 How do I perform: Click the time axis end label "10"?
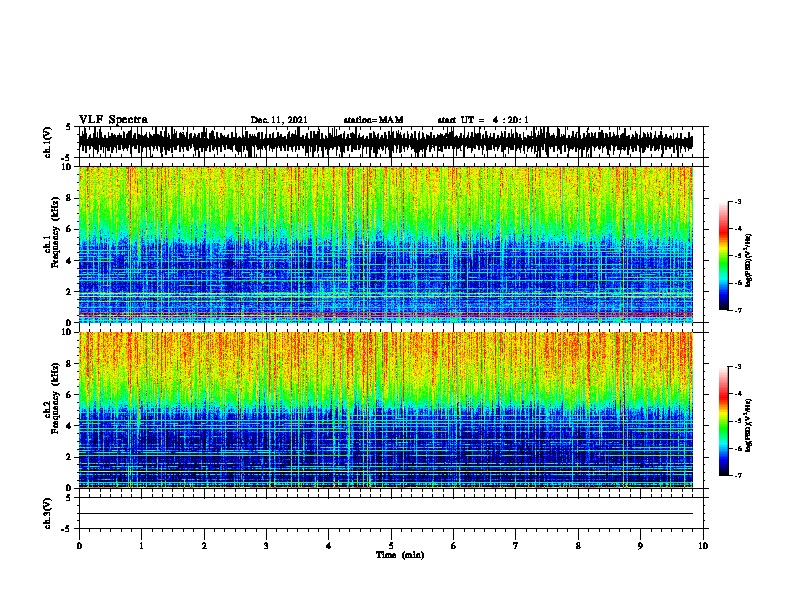[703, 546]
